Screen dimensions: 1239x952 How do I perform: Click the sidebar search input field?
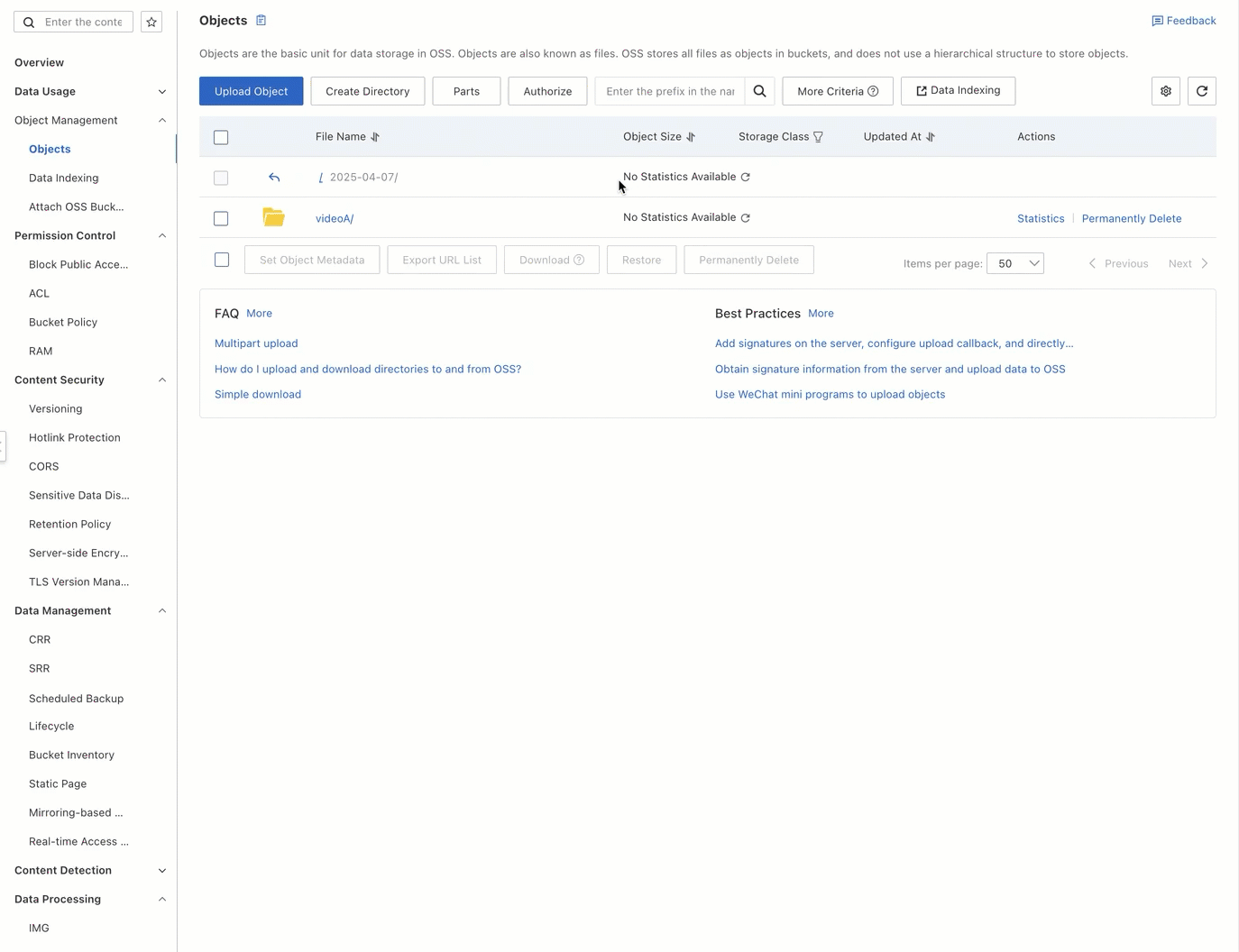(x=83, y=22)
